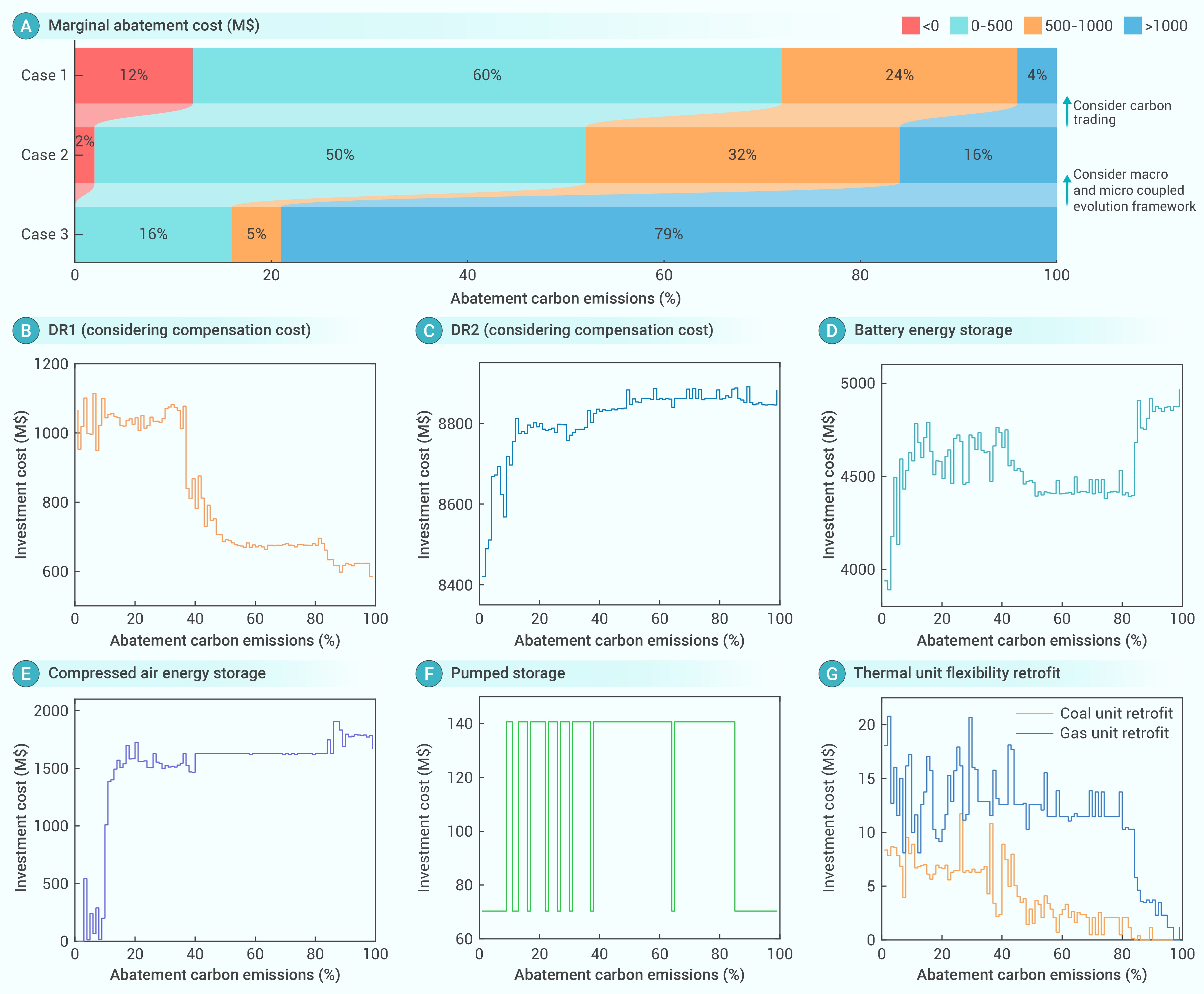Select the 'Case 2' row label
Image resolution: width=1204 pixels, height=994 pixels.
pyautogui.click(x=44, y=155)
